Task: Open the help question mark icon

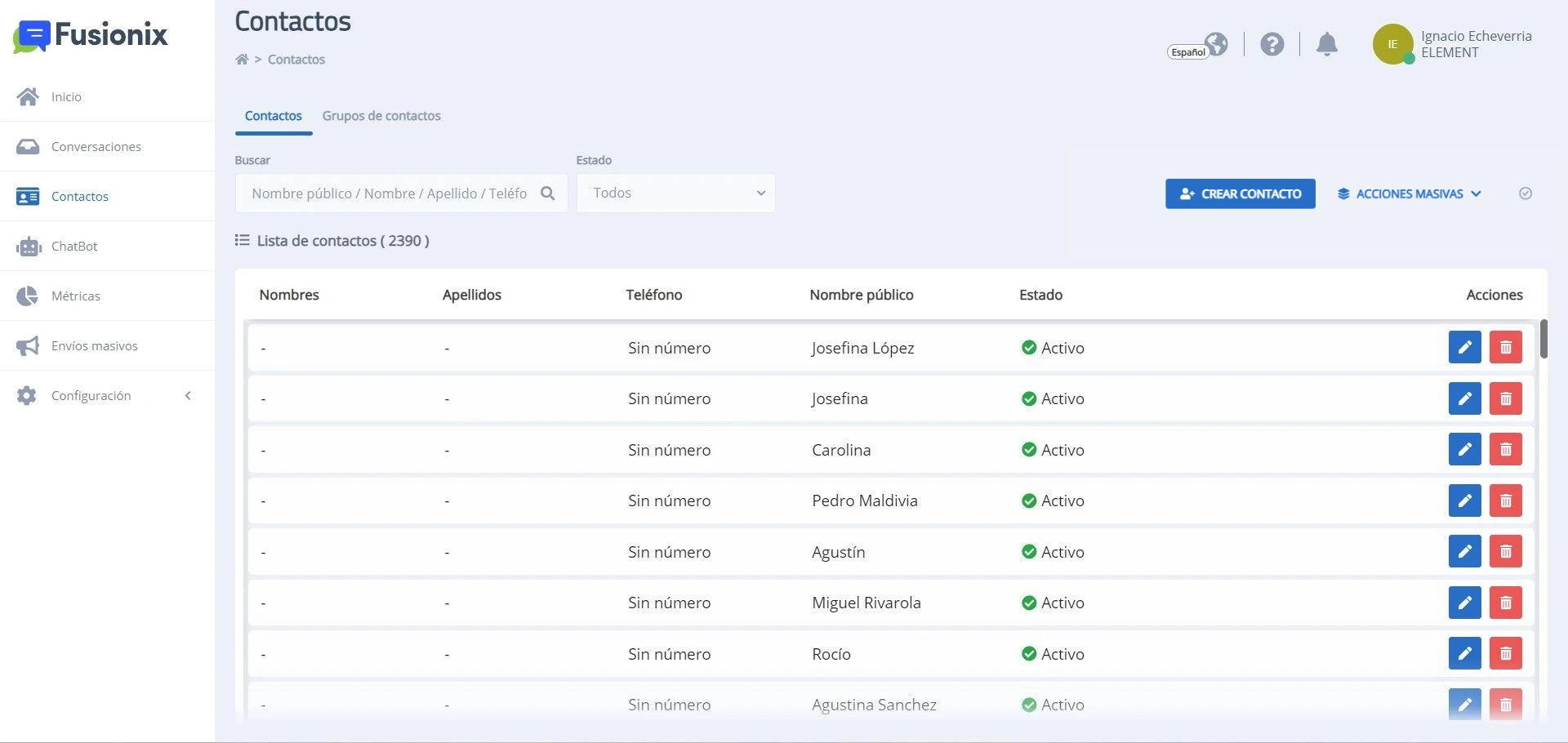Action: tap(1272, 44)
